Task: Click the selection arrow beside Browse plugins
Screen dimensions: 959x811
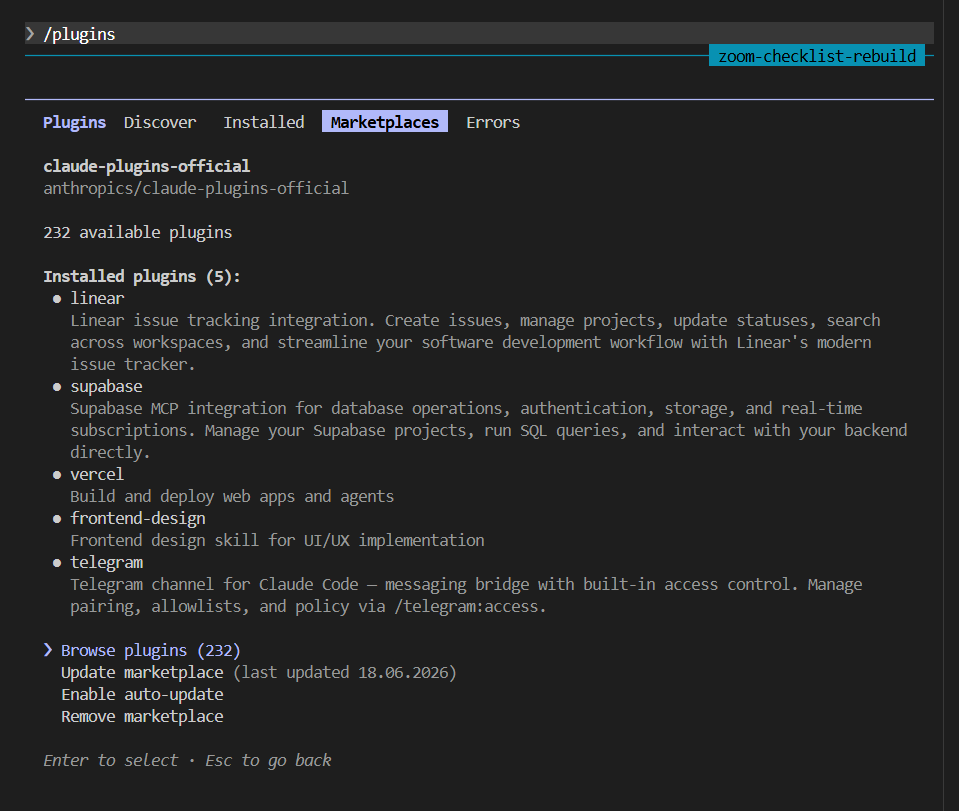Action: pyautogui.click(x=48, y=650)
